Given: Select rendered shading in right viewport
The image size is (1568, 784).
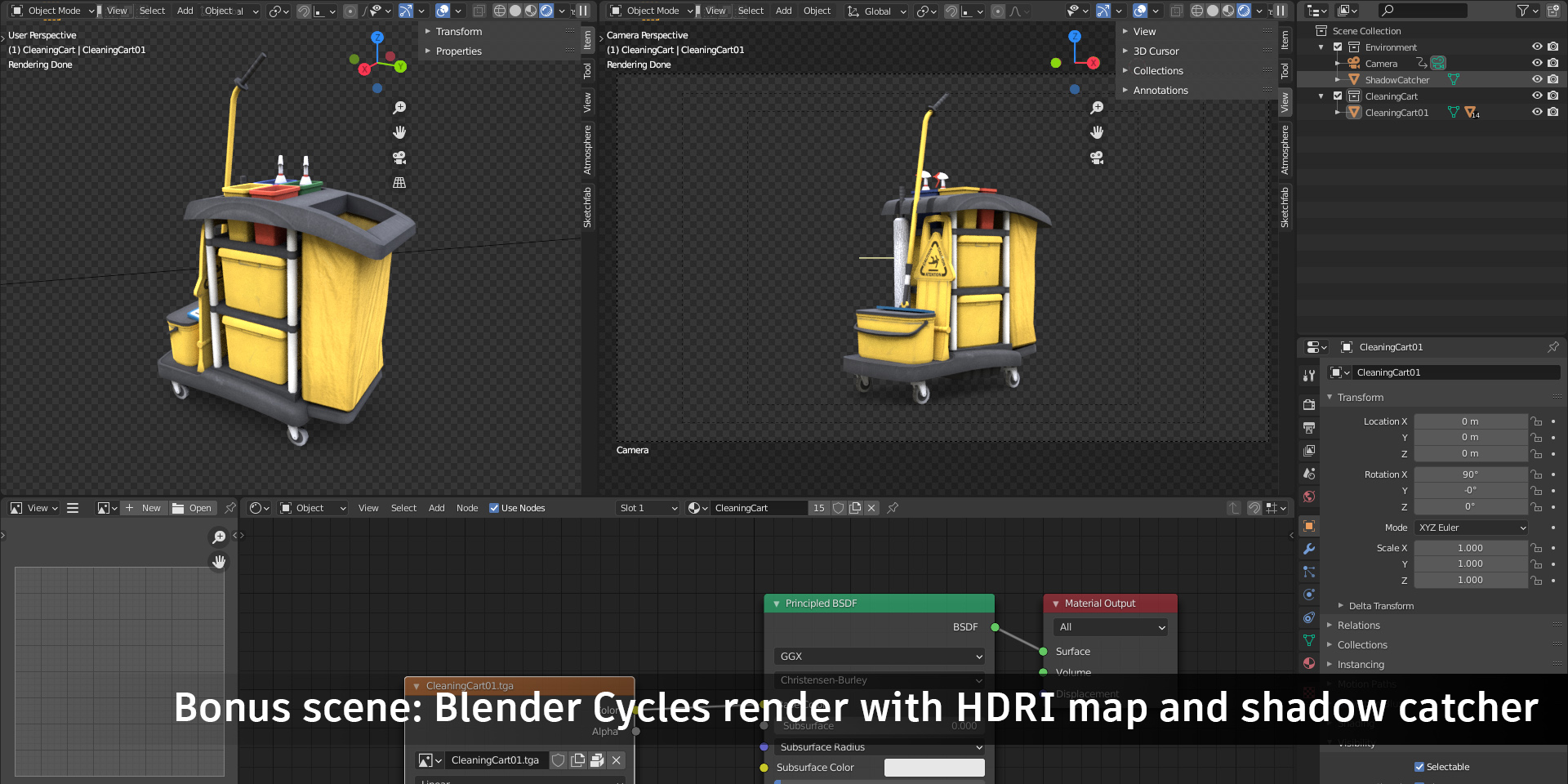Looking at the screenshot, I should (1243, 11).
